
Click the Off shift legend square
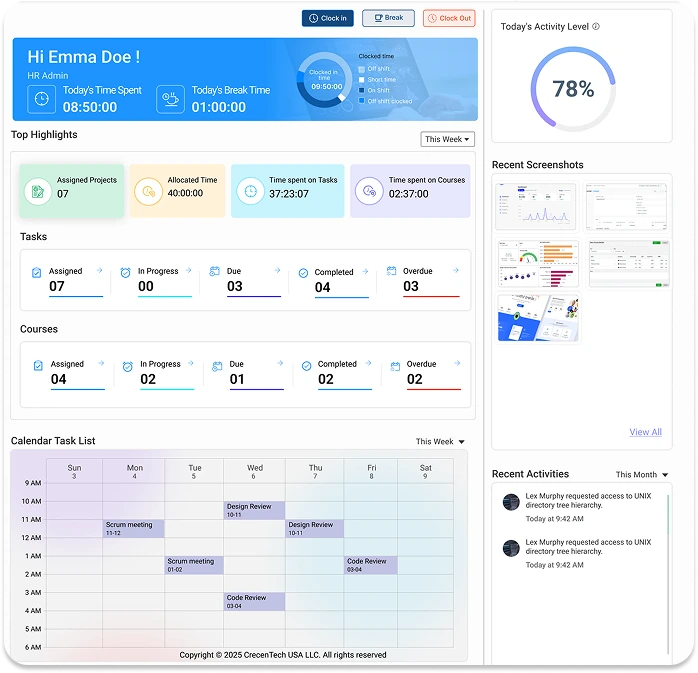[x=362, y=68]
